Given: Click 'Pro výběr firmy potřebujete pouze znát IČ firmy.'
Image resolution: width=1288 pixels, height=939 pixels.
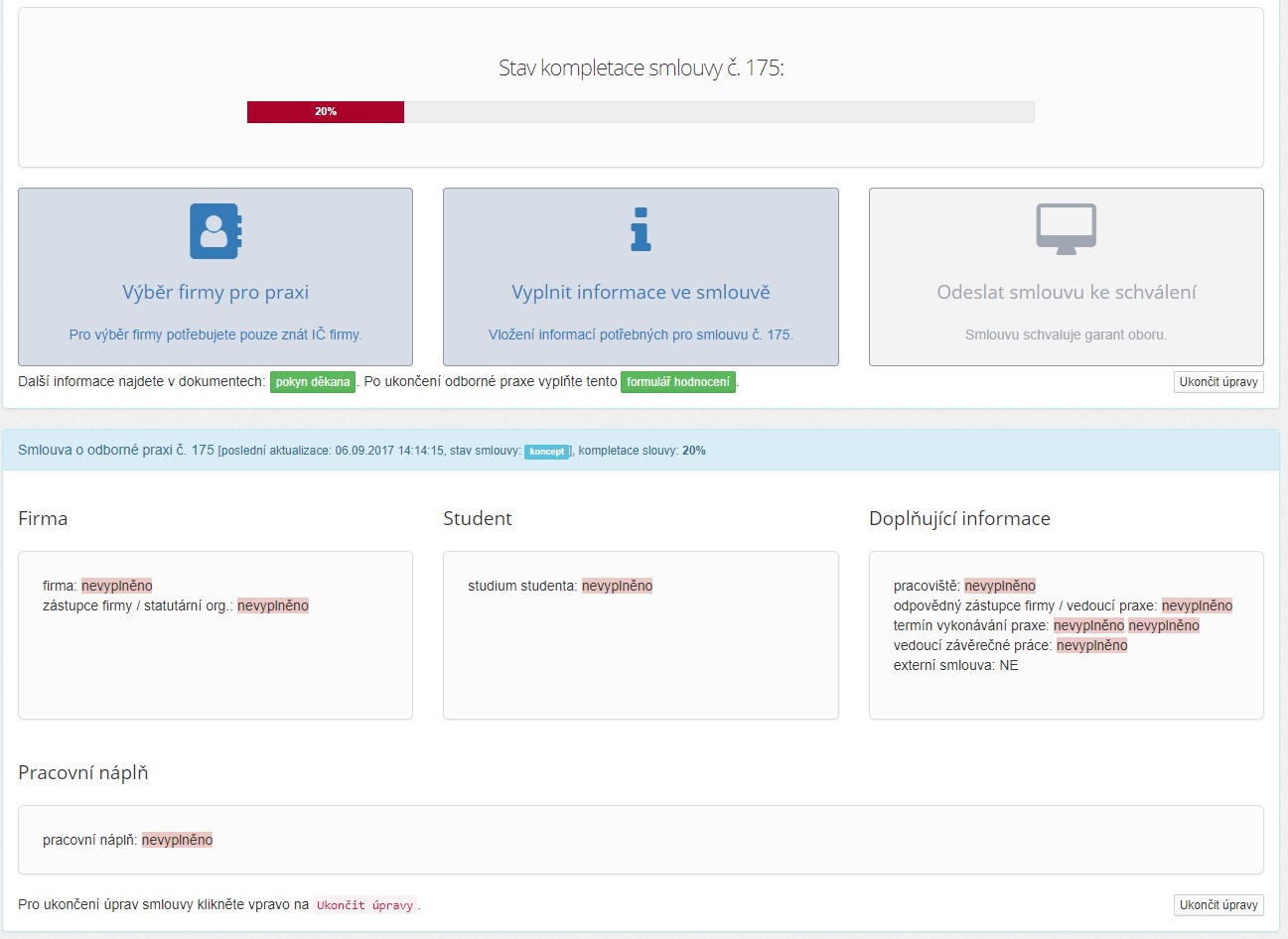Looking at the screenshot, I should 215,335.
